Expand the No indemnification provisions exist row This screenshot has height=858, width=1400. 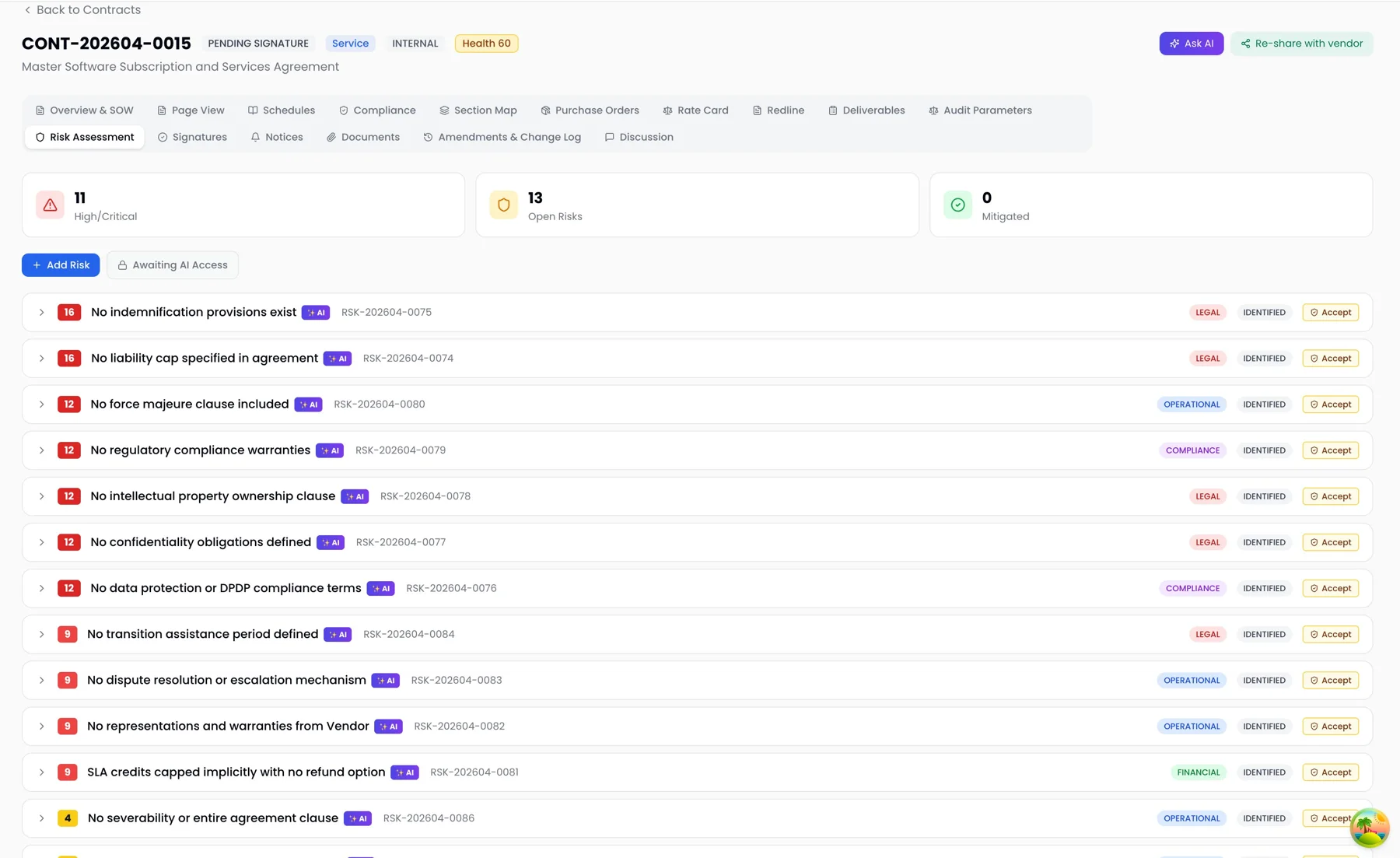41,313
